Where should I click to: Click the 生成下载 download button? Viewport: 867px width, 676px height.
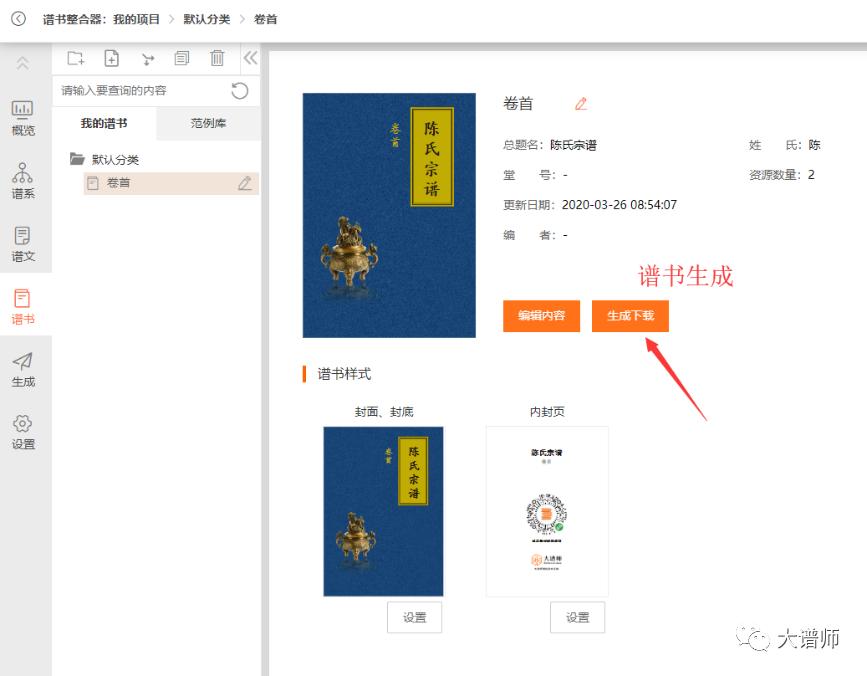(x=631, y=316)
